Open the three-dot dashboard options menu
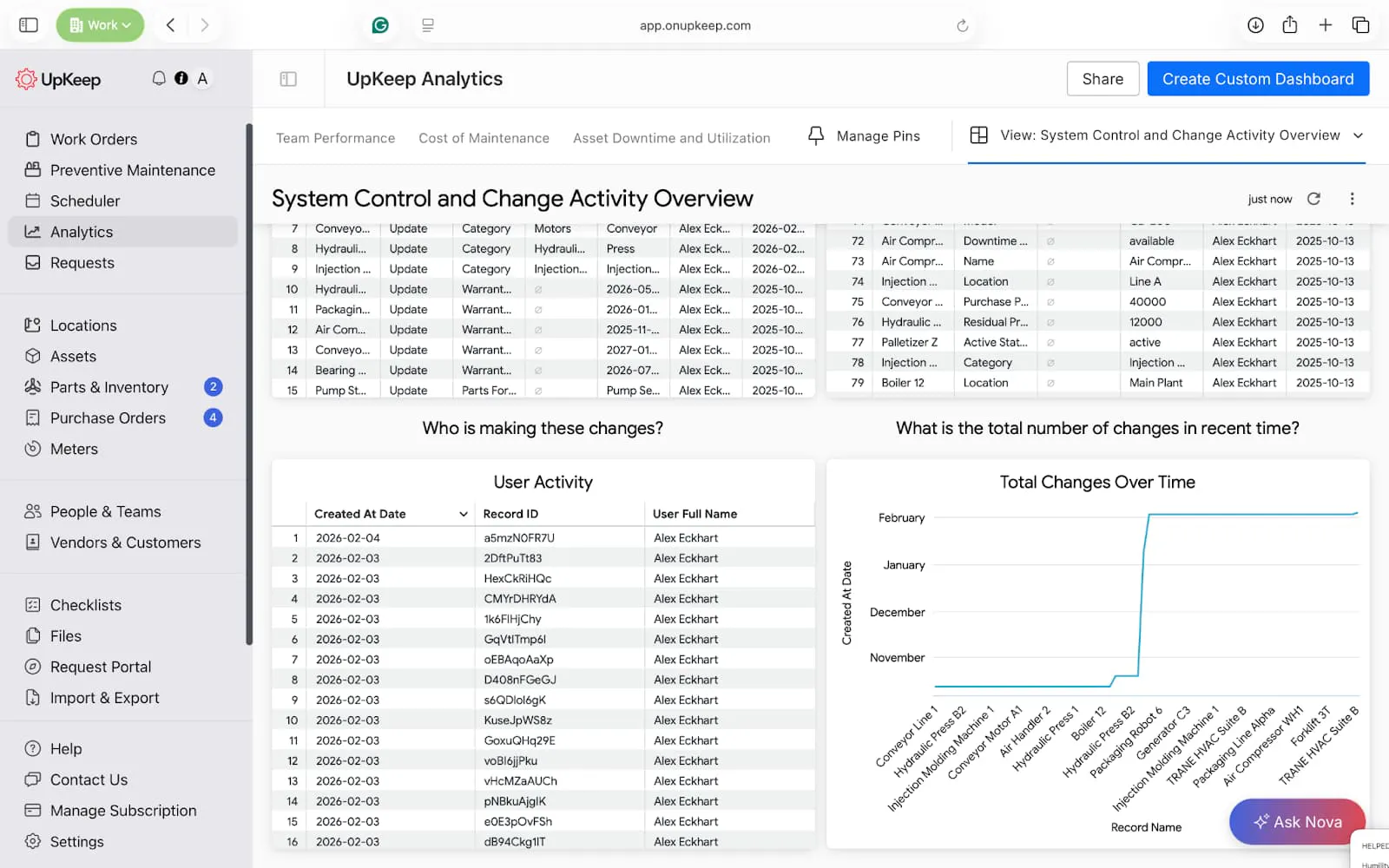 pyautogui.click(x=1352, y=199)
